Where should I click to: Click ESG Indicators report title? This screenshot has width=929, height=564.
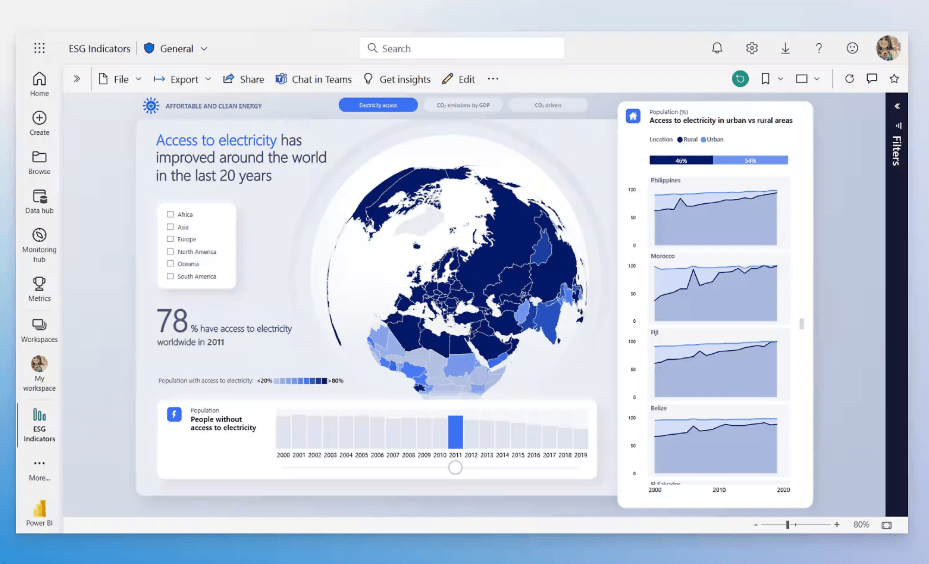(99, 49)
